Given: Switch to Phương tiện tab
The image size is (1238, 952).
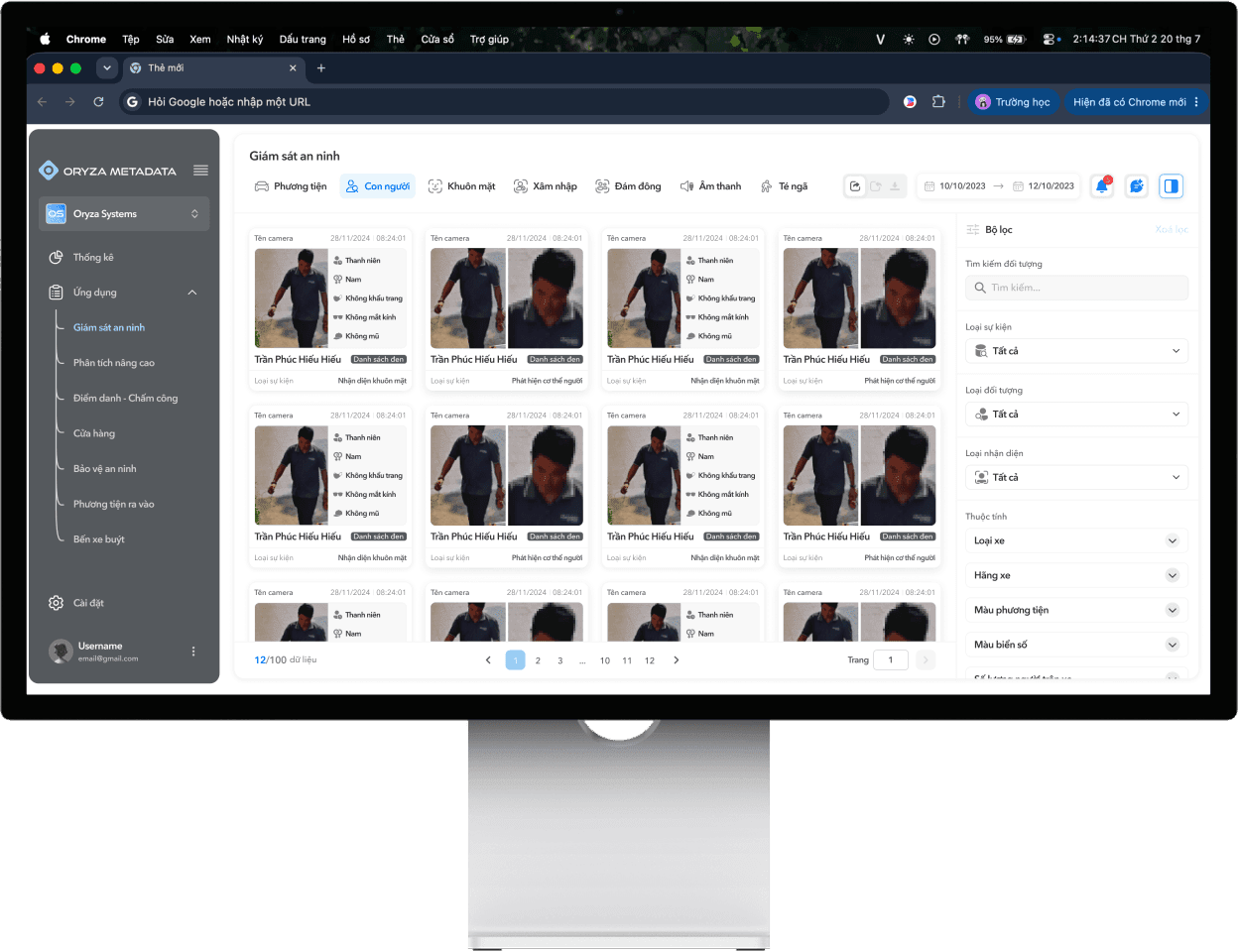Looking at the screenshot, I should point(291,185).
